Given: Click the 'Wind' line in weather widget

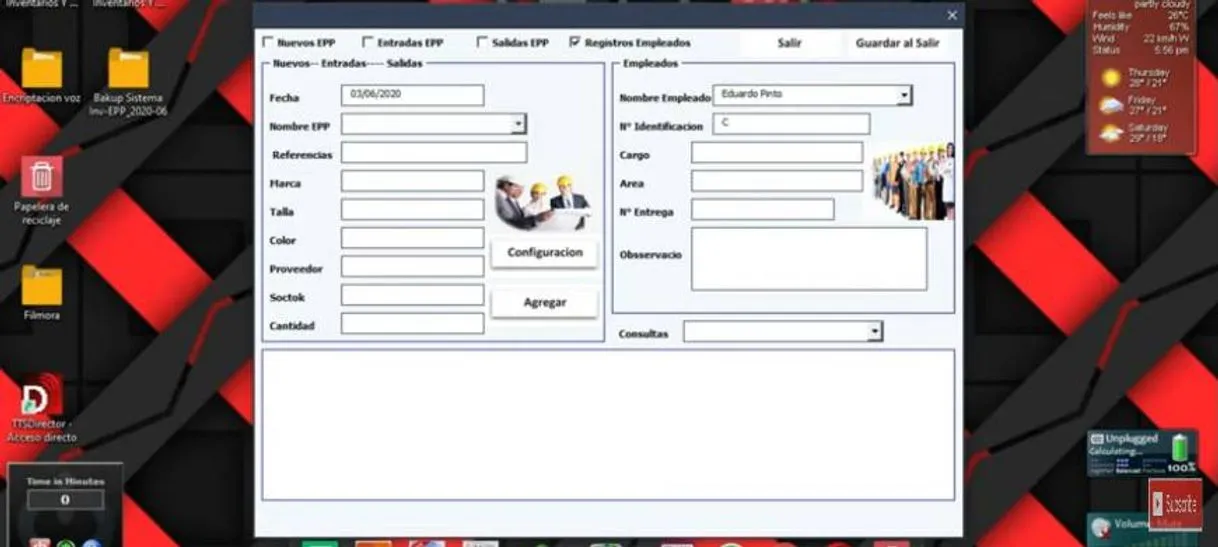Looking at the screenshot, I should pyautogui.click(x=1141, y=38).
